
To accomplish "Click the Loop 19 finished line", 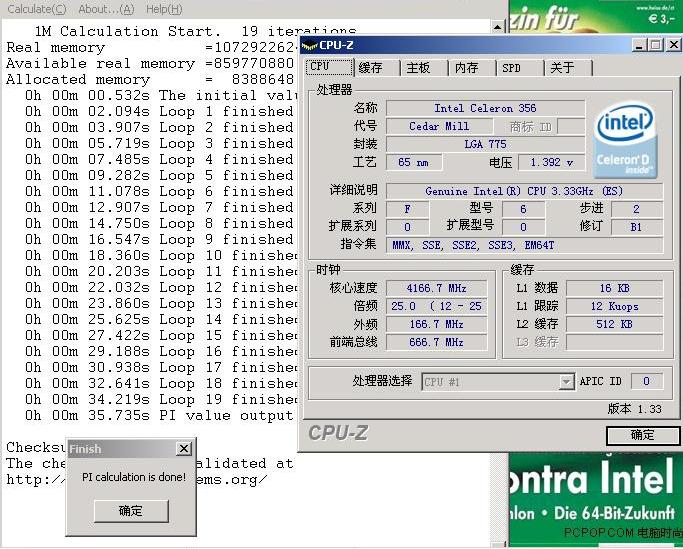I will click(161, 400).
